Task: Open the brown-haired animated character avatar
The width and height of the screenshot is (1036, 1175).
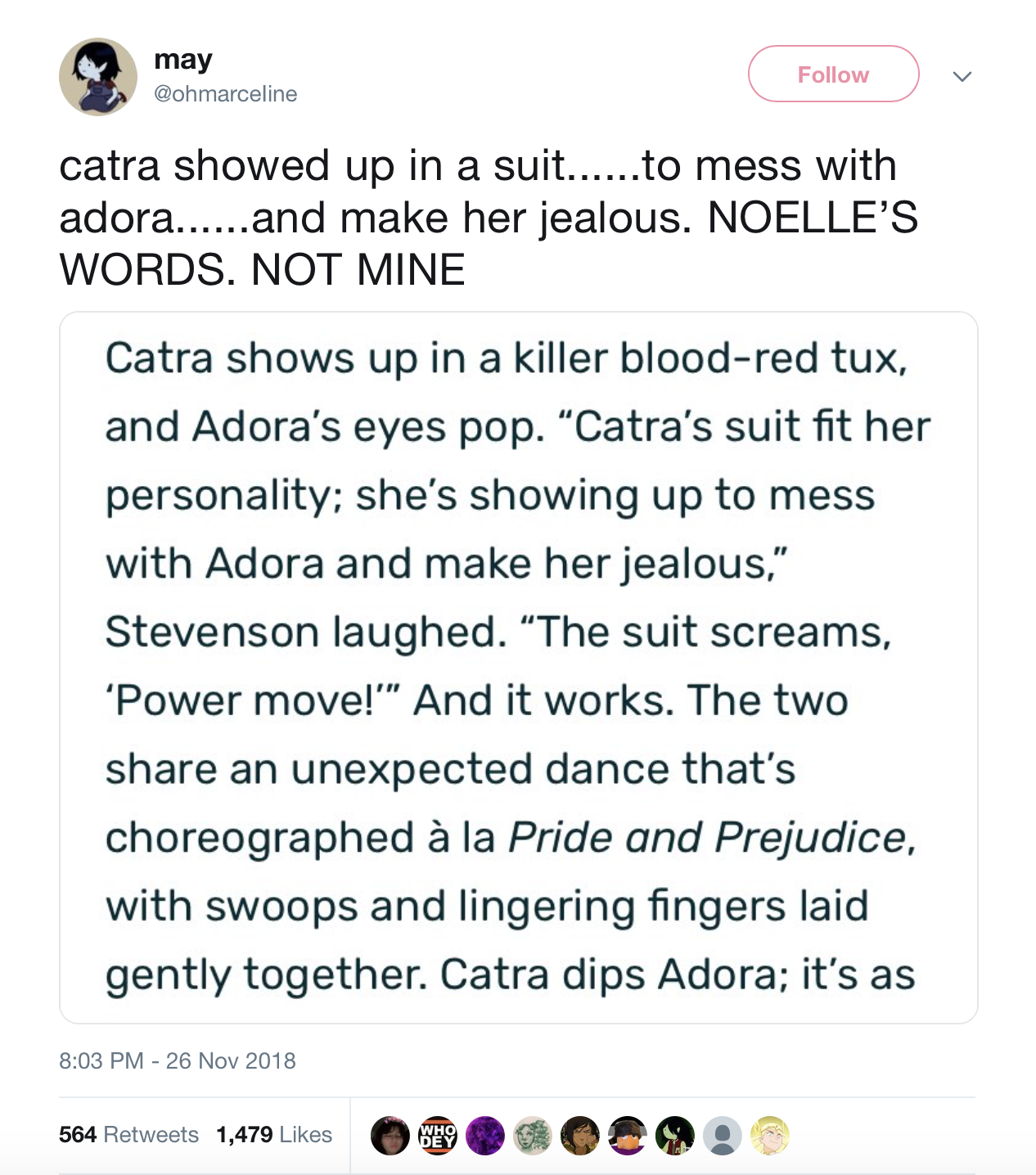Action: 580,1136
